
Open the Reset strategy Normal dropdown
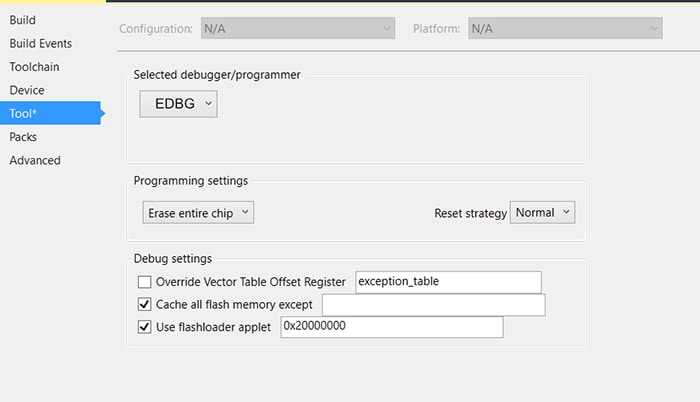[543, 213]
